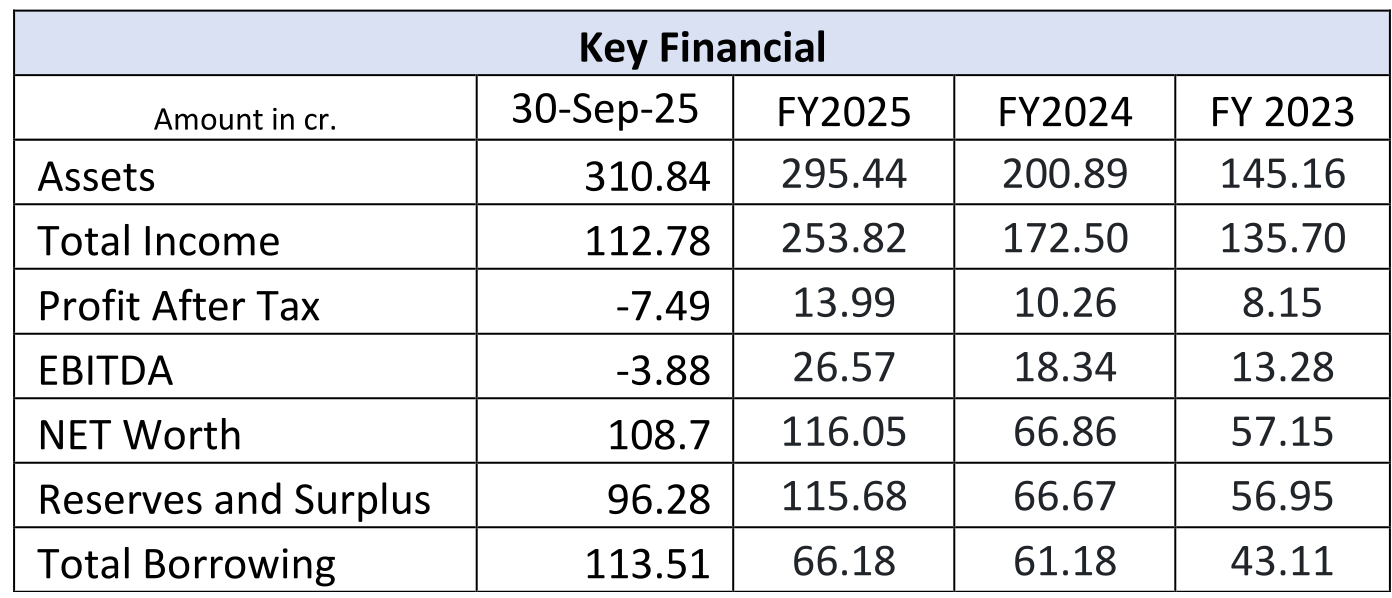Image resolution: width=1392 pixels, height=598 pixels.
Task: Select FY 2023 Total Borrowing value 43.11
Action: pos(1282,561)
